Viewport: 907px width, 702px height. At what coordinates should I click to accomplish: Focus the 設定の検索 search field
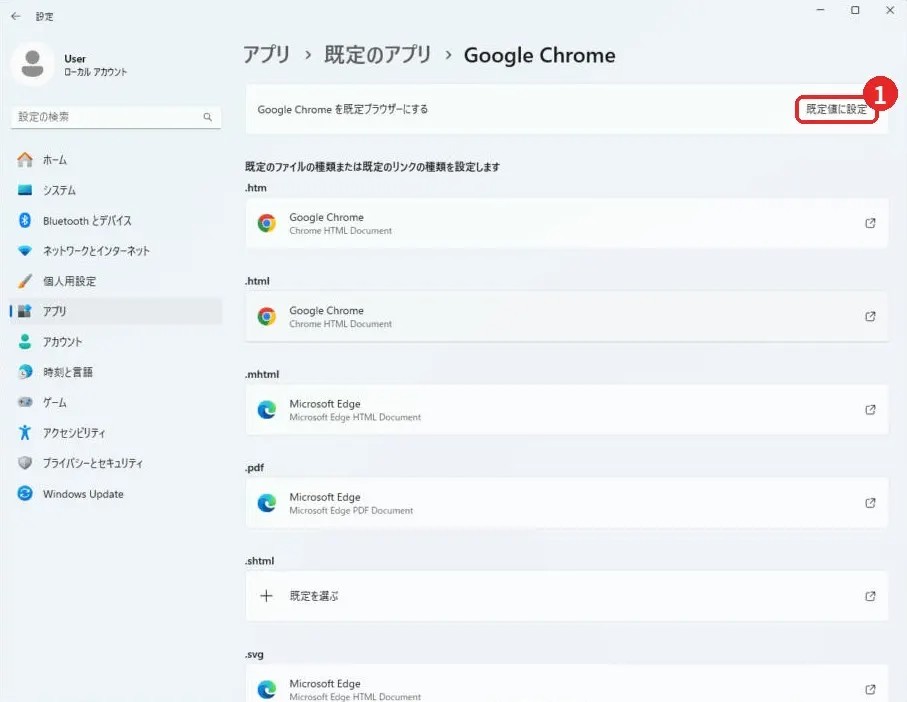[x=116, y=117]
